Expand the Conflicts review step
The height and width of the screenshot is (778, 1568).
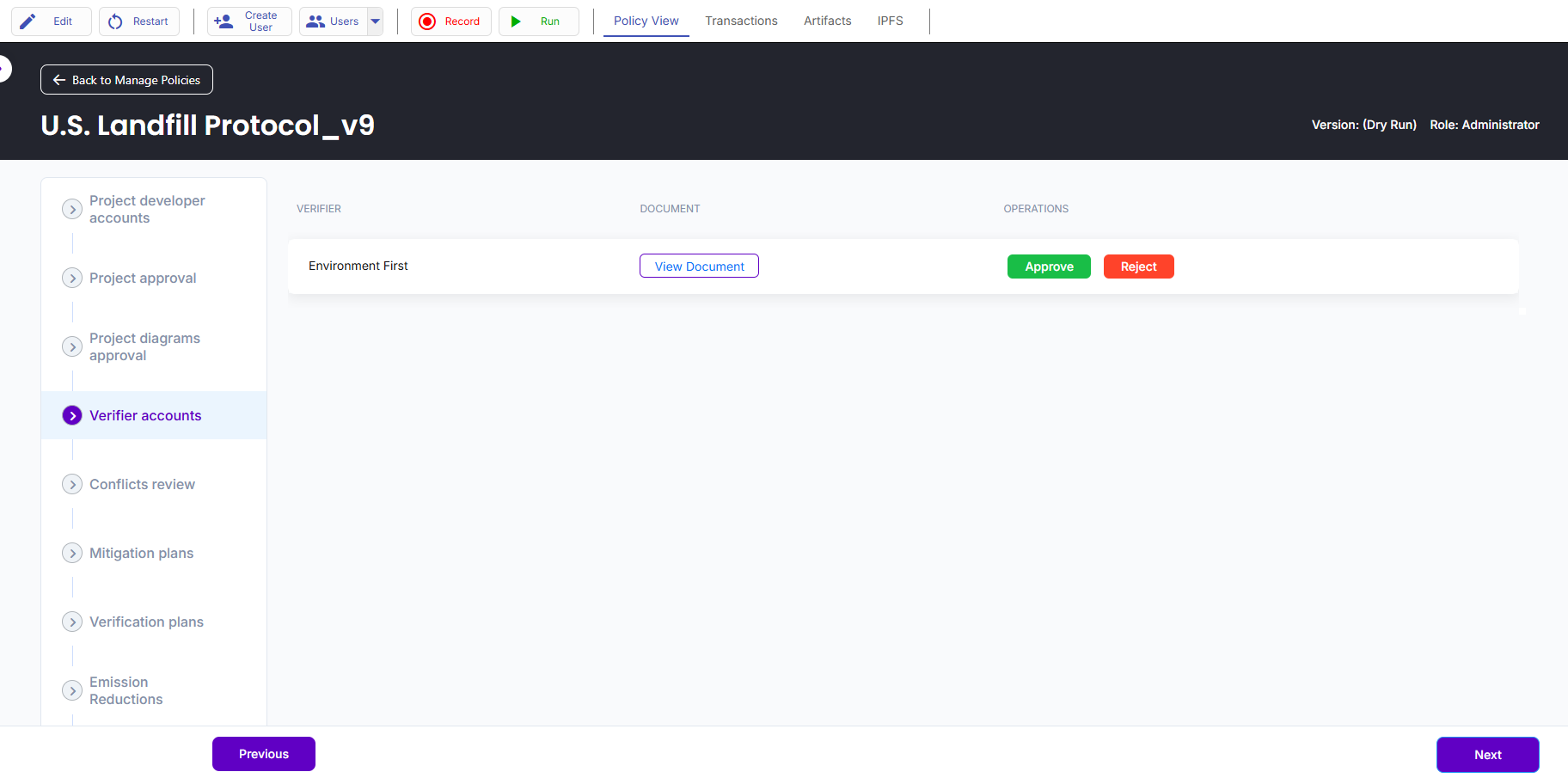coord(72,485)
